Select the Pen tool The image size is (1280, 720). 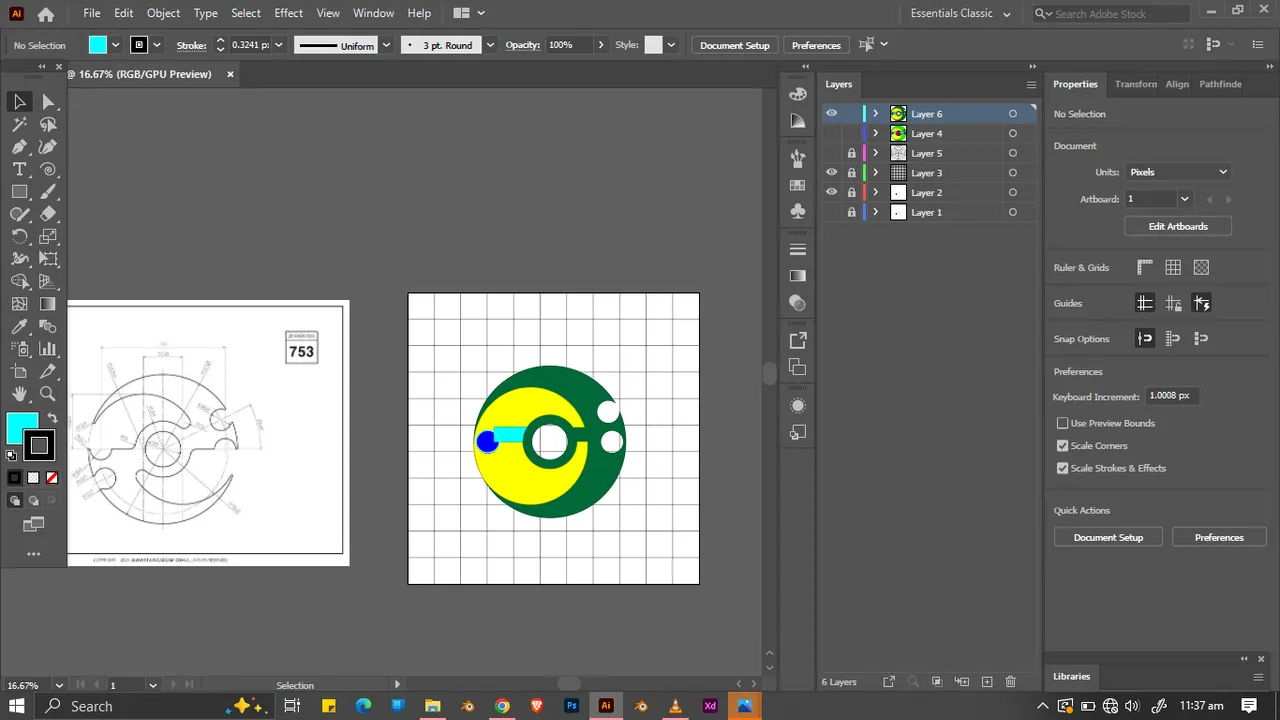(19, 147)
